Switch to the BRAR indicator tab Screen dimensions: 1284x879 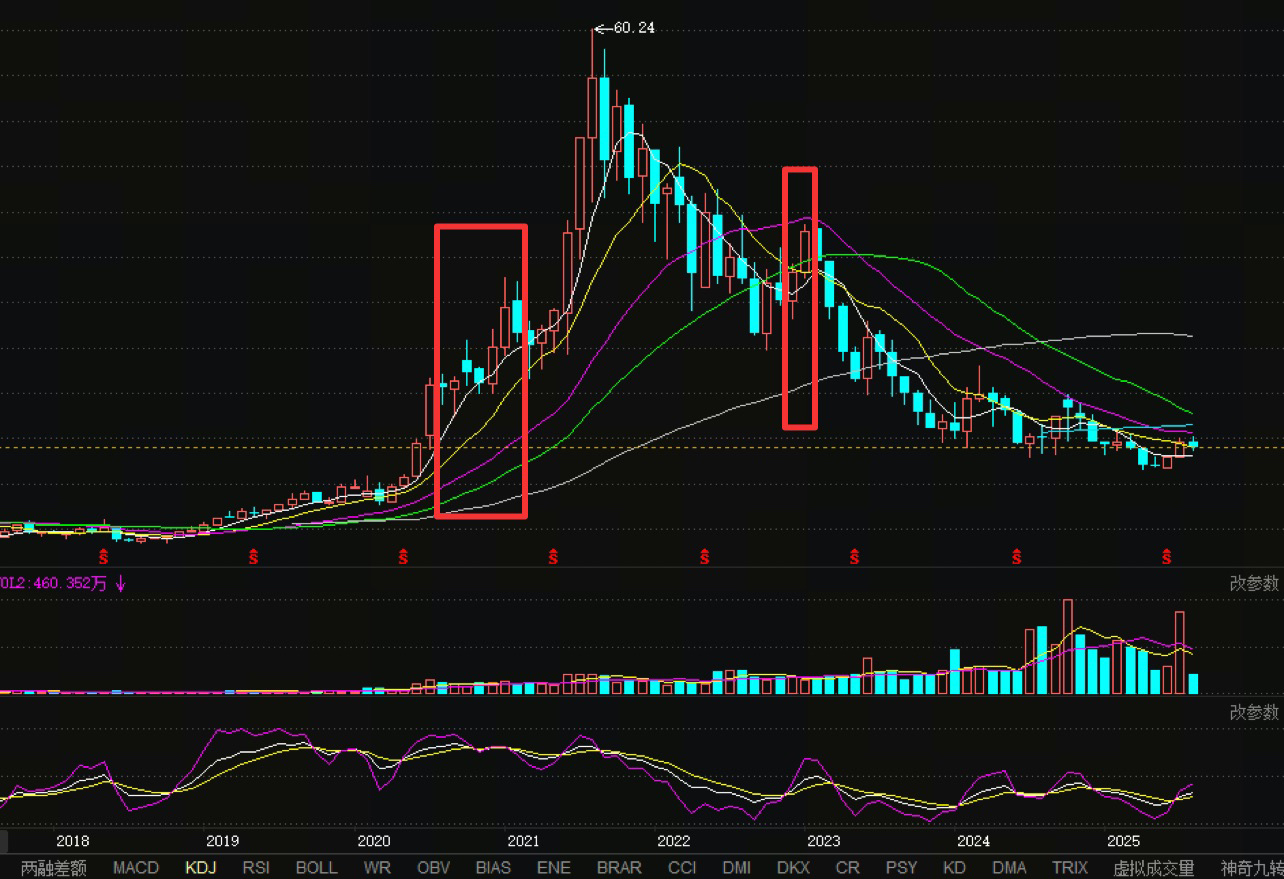point(619,868)
